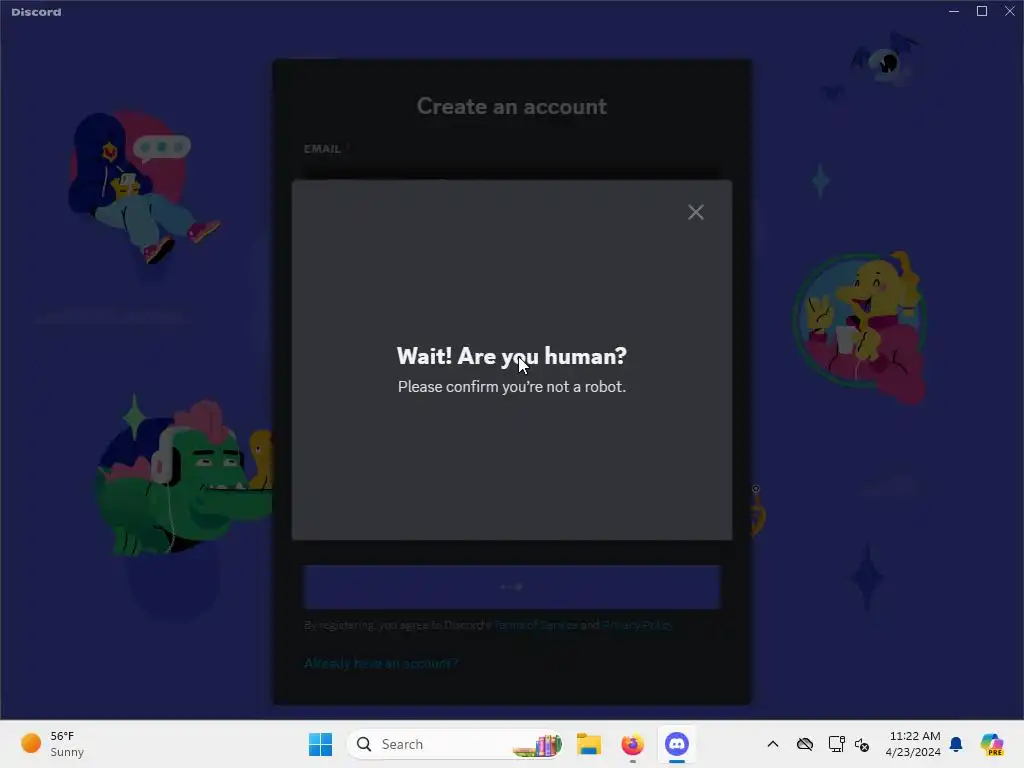The width and height of the screenshot is (1024, 768).
Task: Open the OneDrive cloud tray icon
Action: [x=805, y=744]
